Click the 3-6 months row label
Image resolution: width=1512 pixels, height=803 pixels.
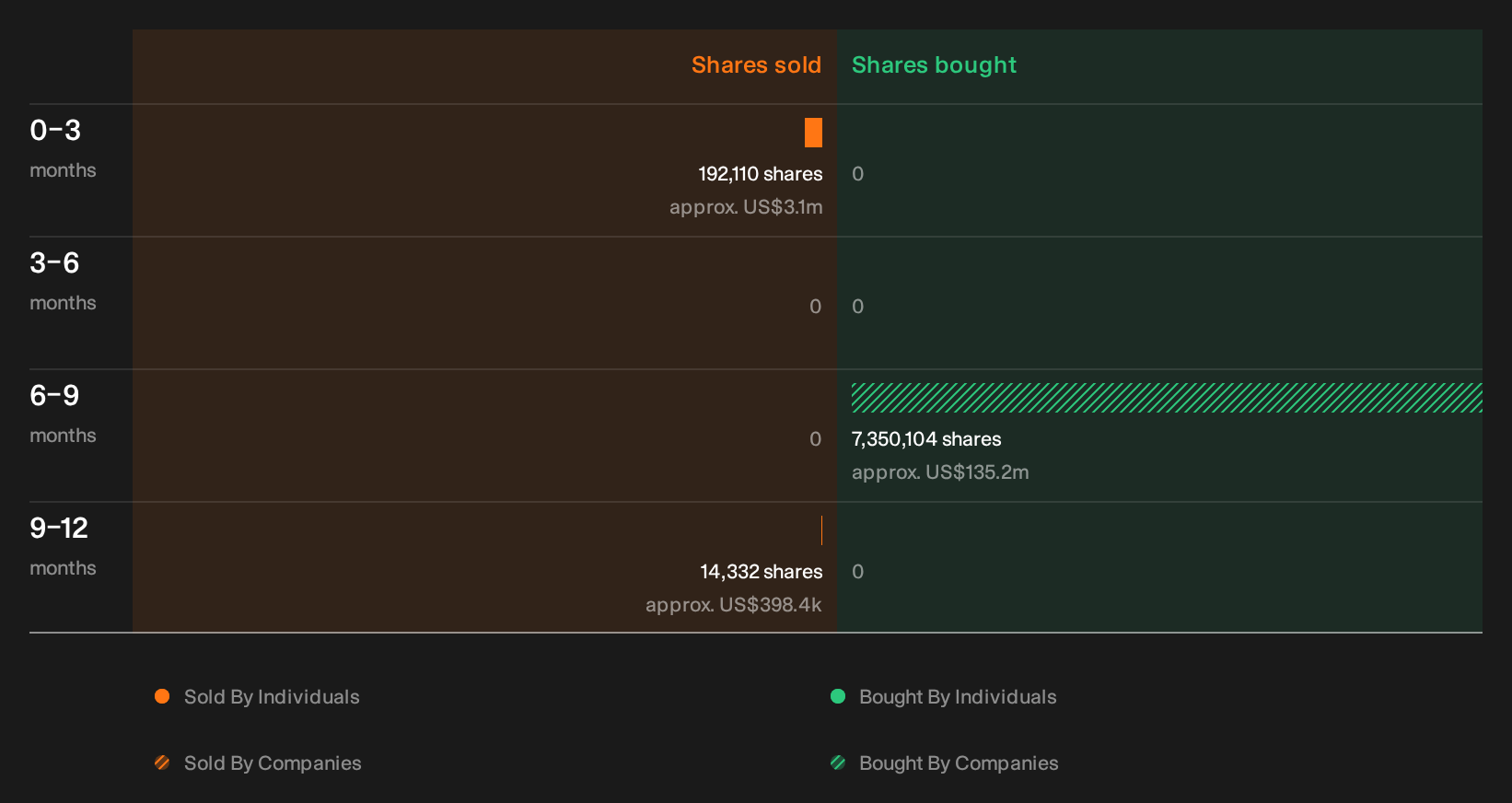point(63,280)
